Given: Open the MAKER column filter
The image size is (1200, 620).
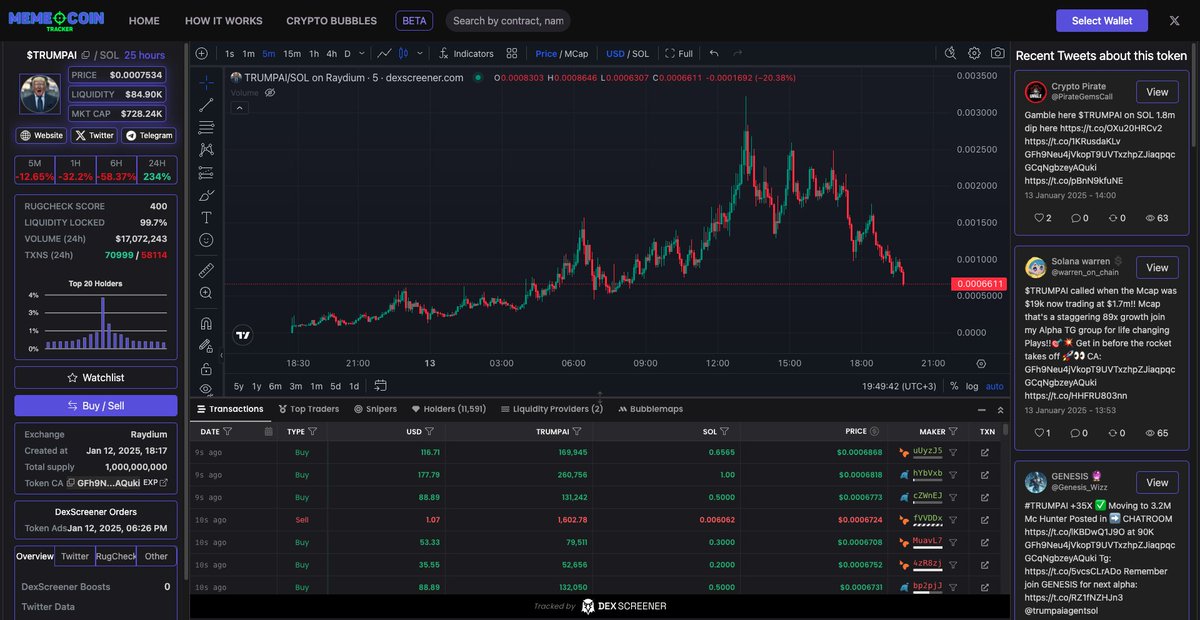Looking at the screenshot, I should point(953,431).
